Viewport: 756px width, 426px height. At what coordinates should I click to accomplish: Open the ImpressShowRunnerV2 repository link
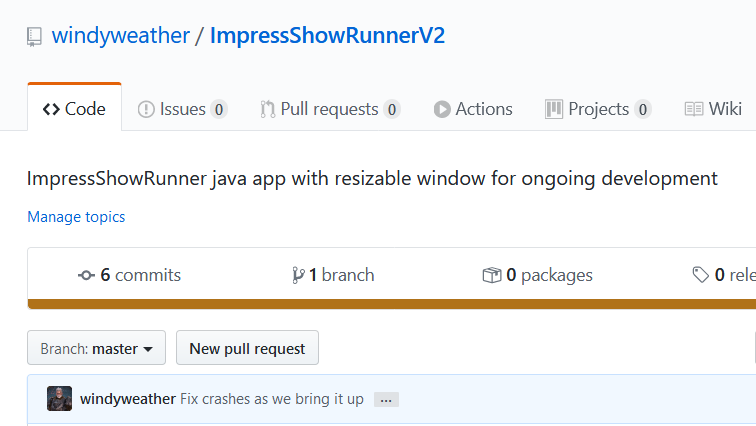[x=327, y=36]
